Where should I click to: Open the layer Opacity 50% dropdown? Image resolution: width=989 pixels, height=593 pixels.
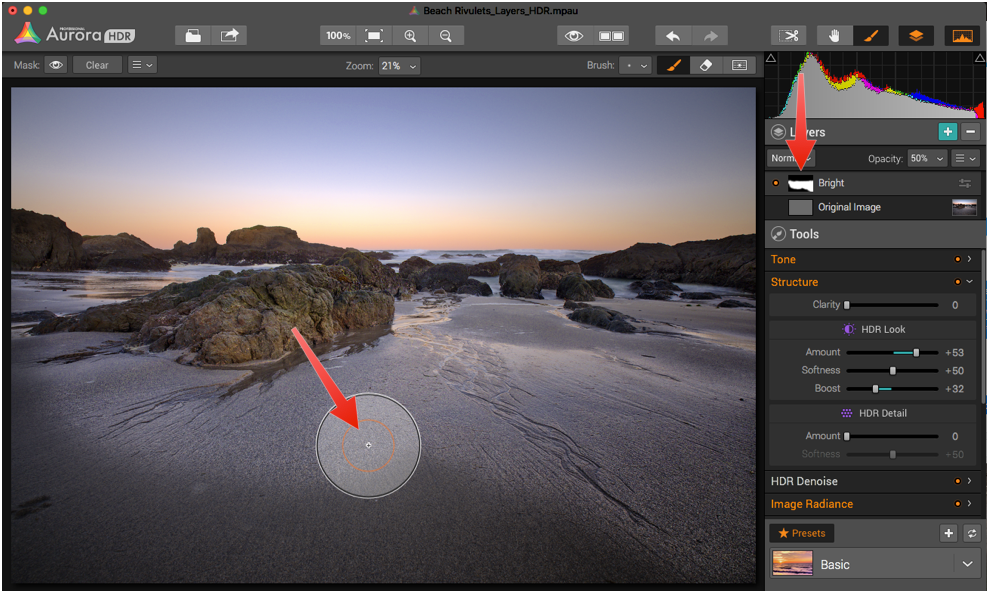[x=926, y=158]
